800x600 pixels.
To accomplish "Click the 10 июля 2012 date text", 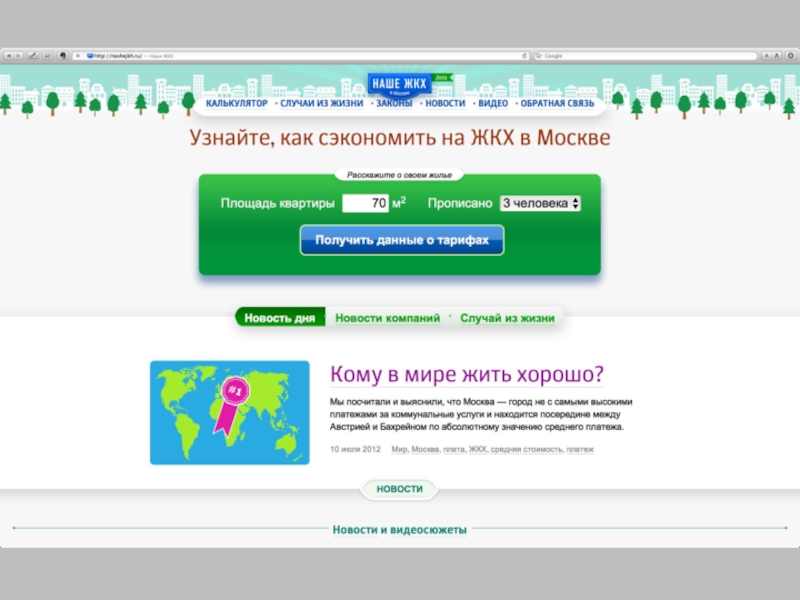I will pyautogui.click(x=355, y=449).
